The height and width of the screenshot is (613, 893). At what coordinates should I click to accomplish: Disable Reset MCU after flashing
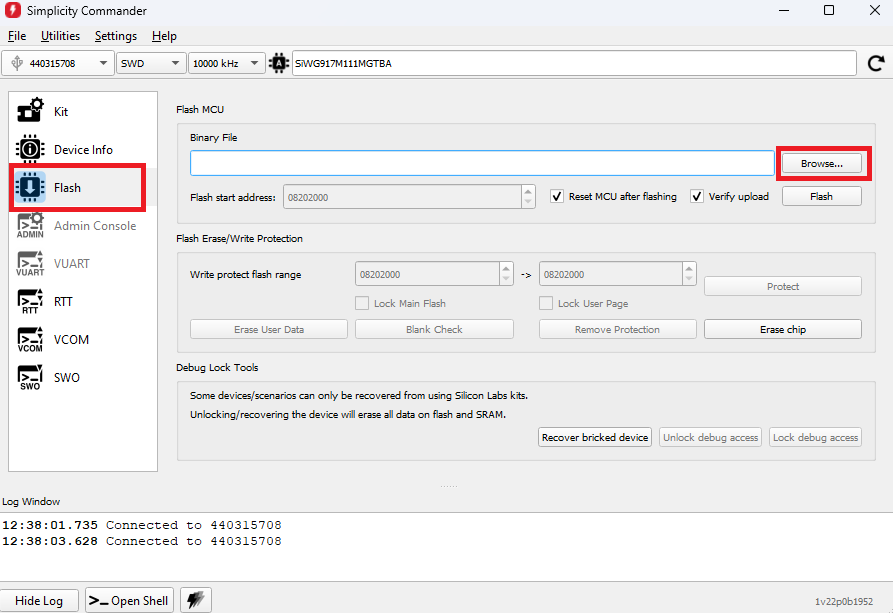tap(556, 196)
